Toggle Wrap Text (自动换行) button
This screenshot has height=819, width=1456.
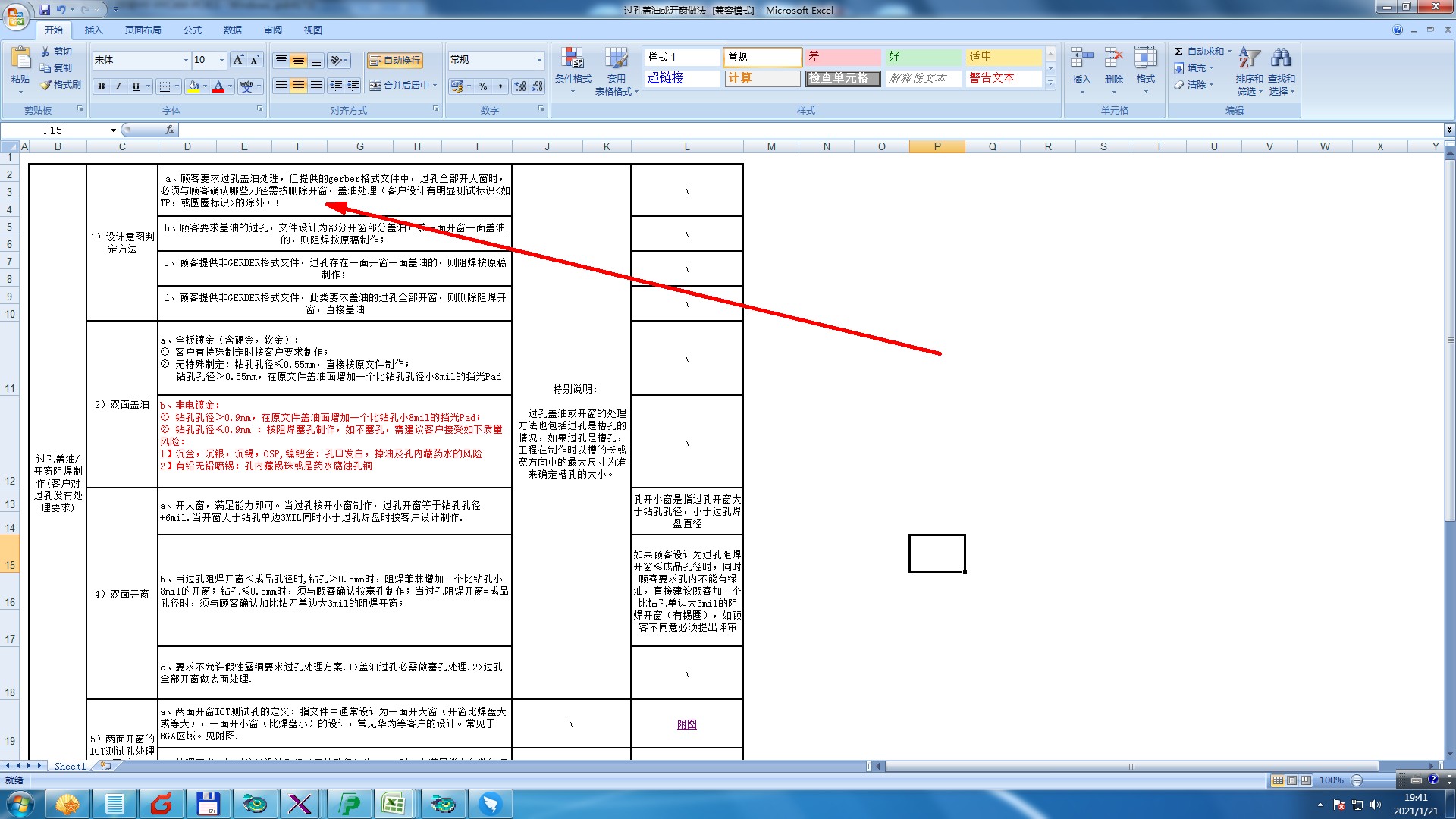point(394,60)
